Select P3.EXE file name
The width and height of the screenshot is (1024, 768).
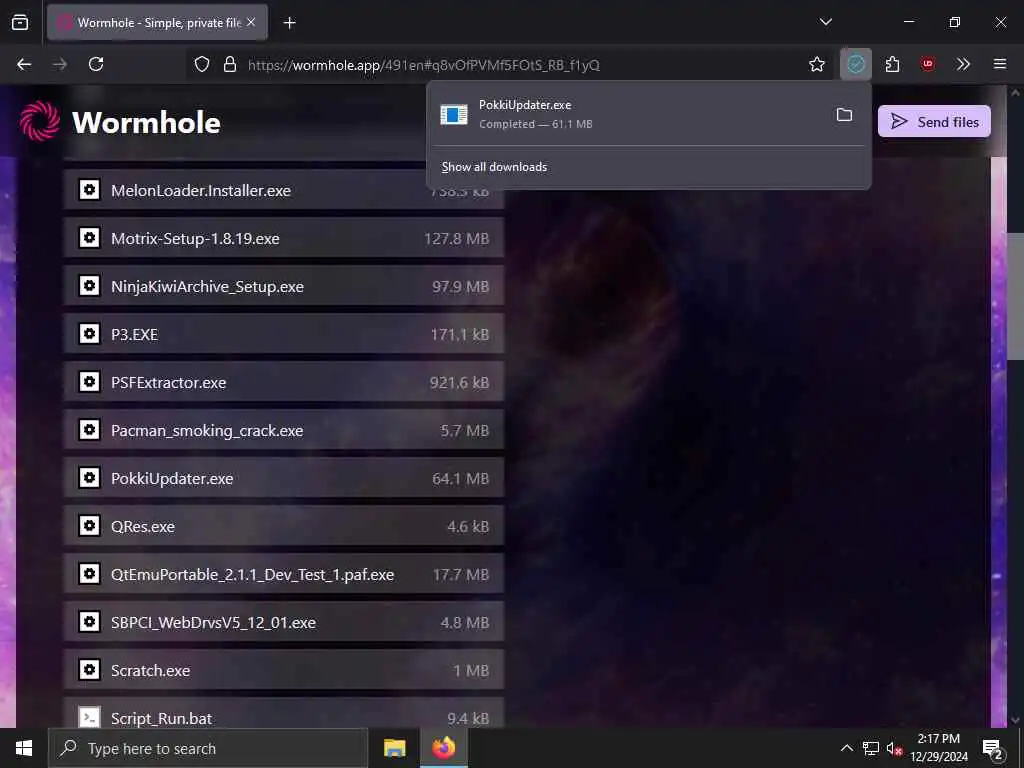point(135,334)
